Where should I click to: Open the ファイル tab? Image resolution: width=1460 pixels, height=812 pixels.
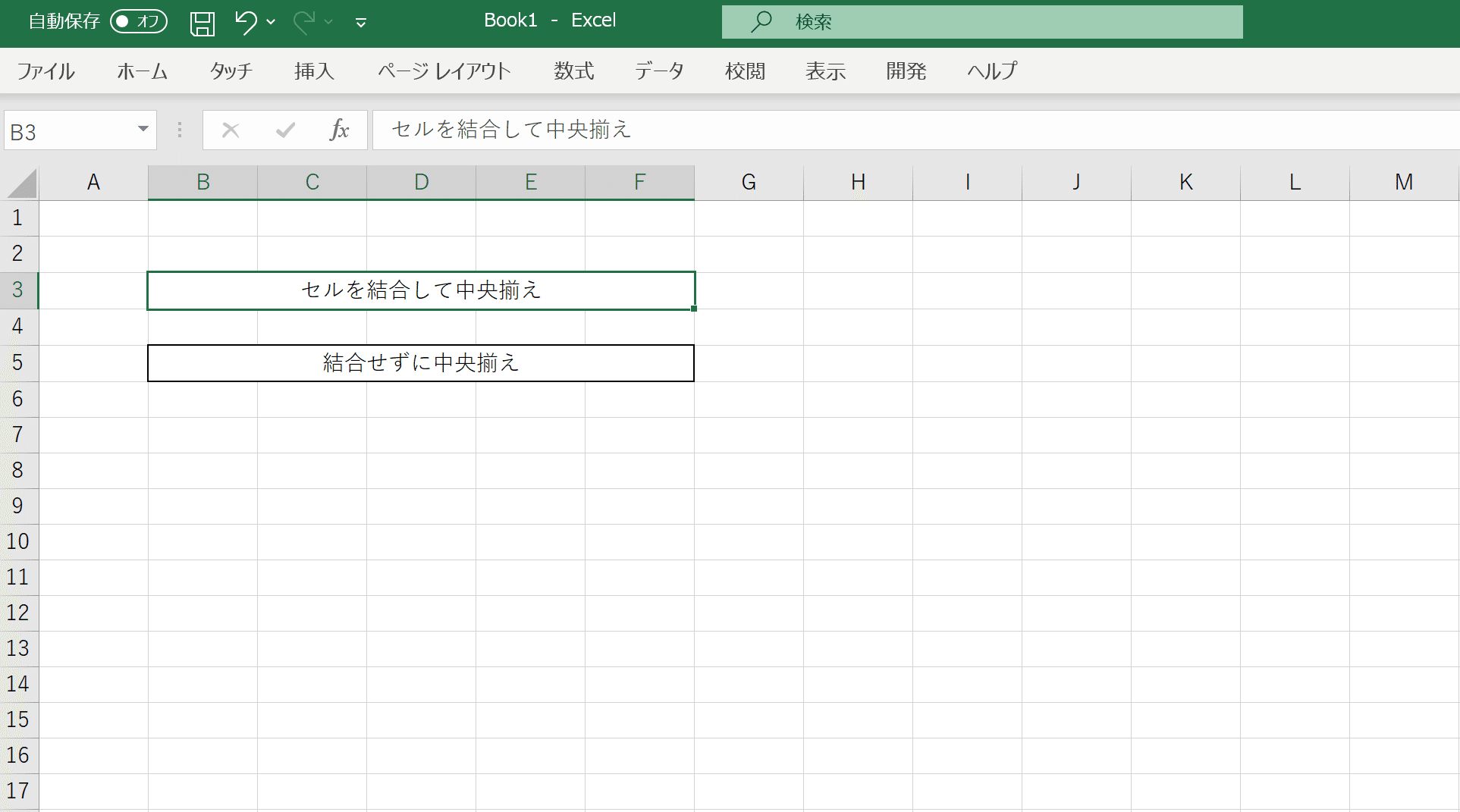click(x=46, y=71)
